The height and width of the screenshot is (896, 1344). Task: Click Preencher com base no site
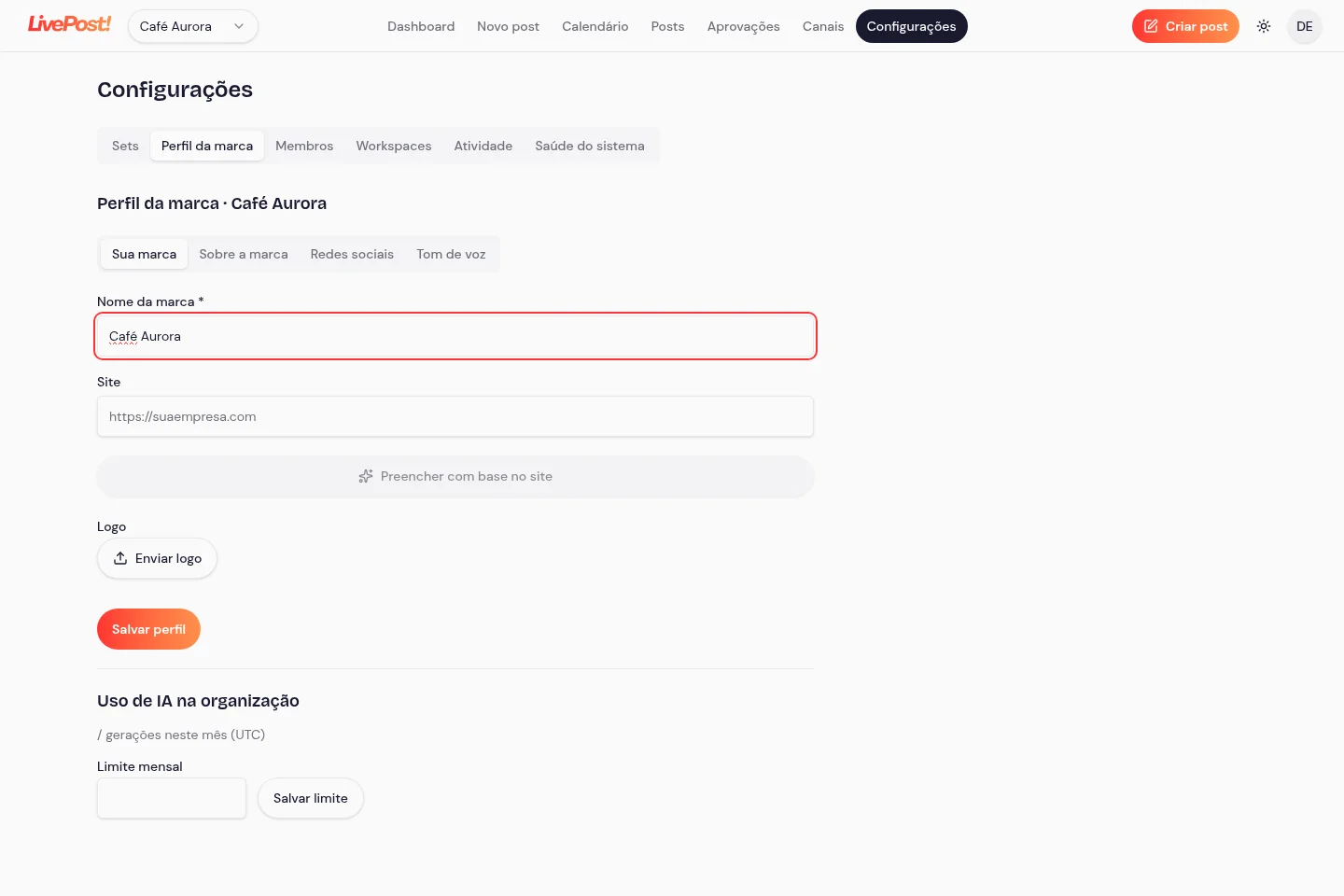pyautogui.click(x=455, y=476)
